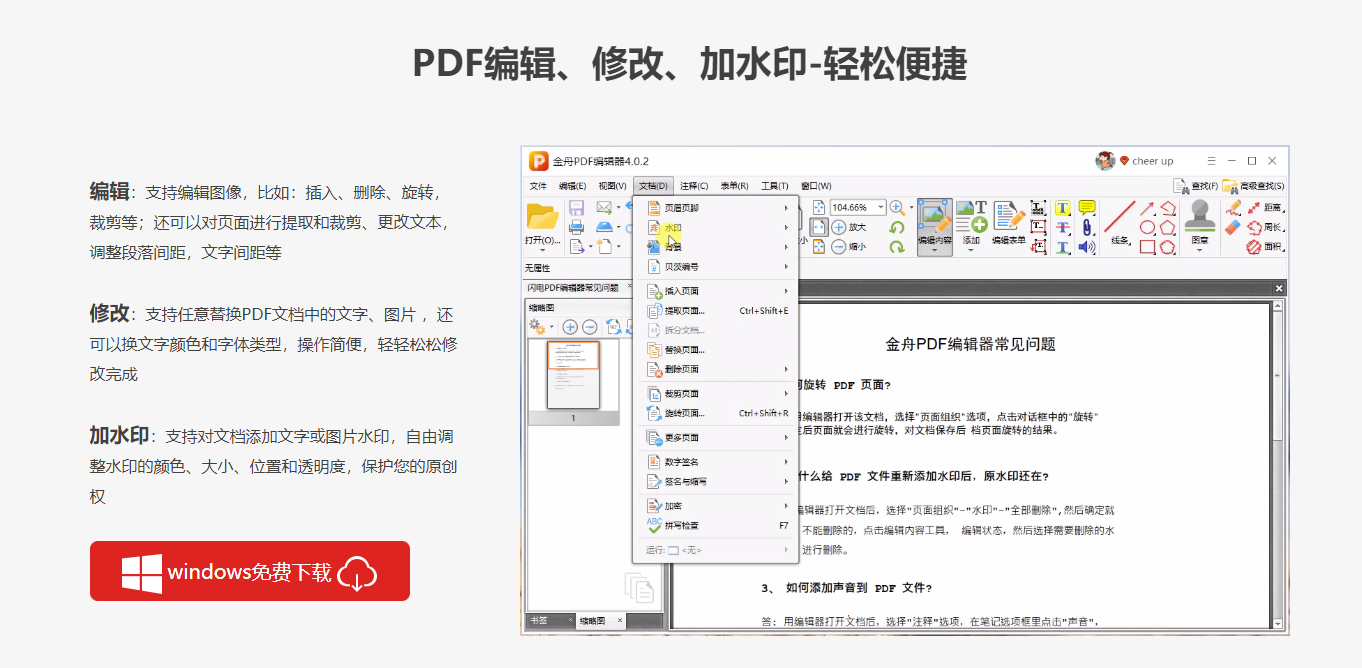Screen dimensions: 1362x668
Task: Select the underline text T icon
Action: 1062,247
